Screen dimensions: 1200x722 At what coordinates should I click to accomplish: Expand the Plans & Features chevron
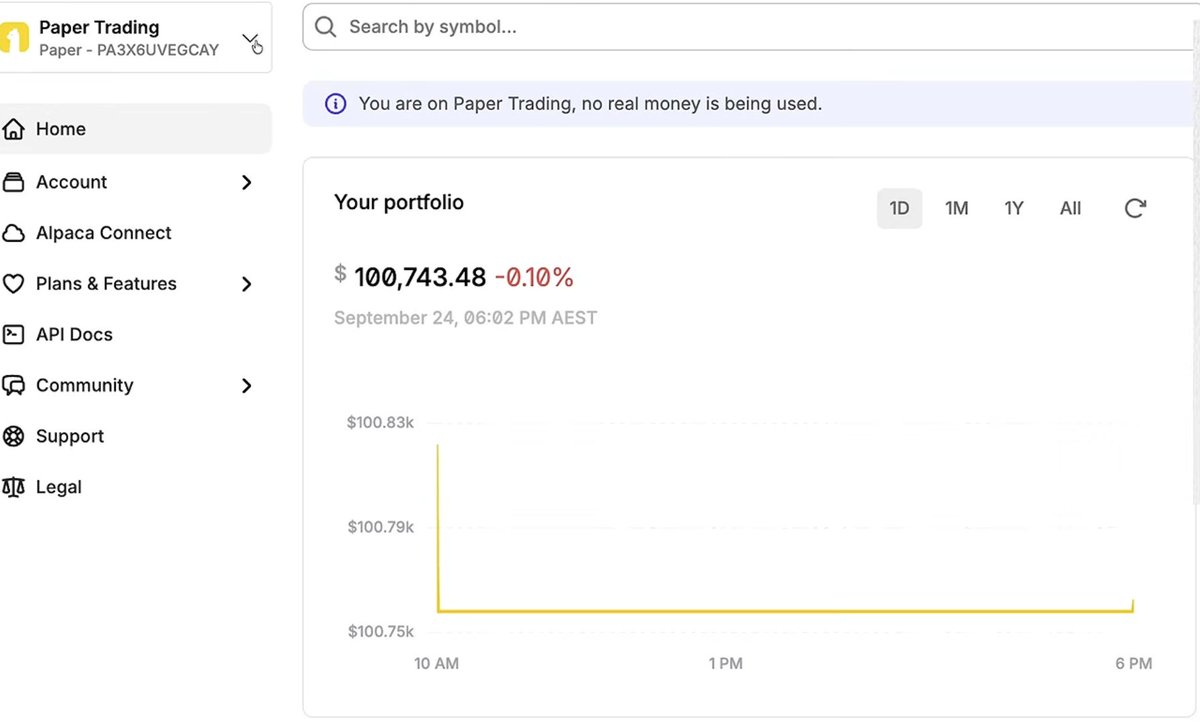pos(247,284)
